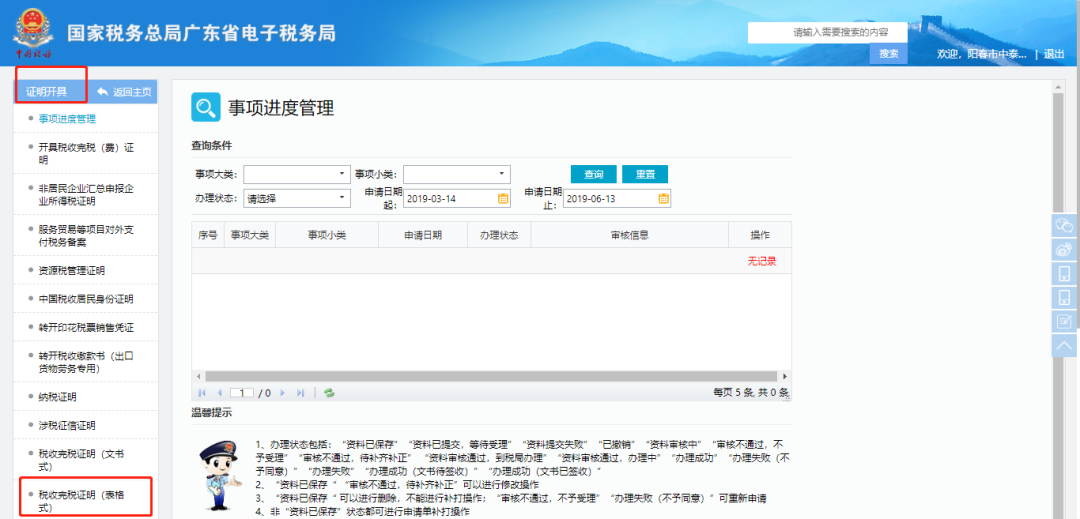
Task: Open 资源税管理证明 menu item
Action: (72, 271)
